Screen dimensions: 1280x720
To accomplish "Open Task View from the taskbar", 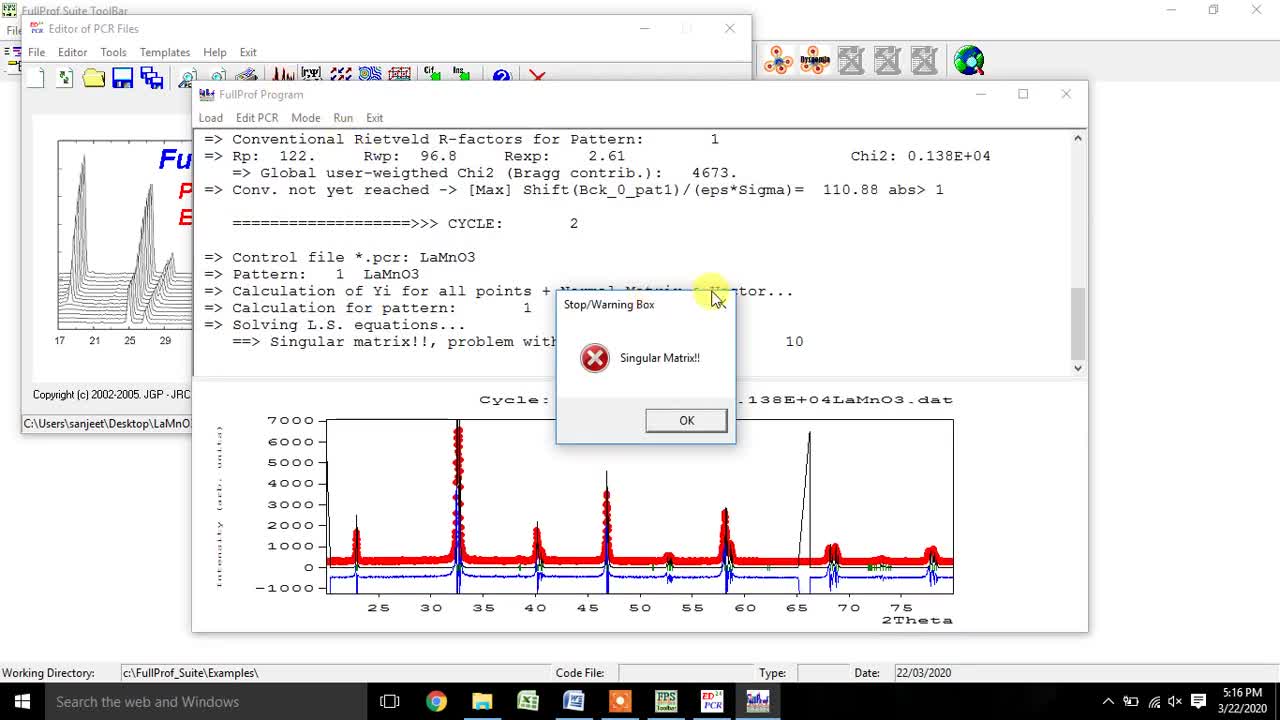I will [x=390, y=702].
